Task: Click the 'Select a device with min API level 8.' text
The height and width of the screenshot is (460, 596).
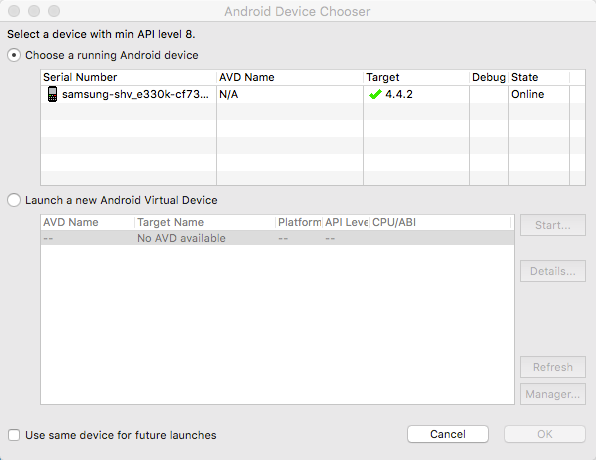Action: pyautogui.click(x=101, y=34)
